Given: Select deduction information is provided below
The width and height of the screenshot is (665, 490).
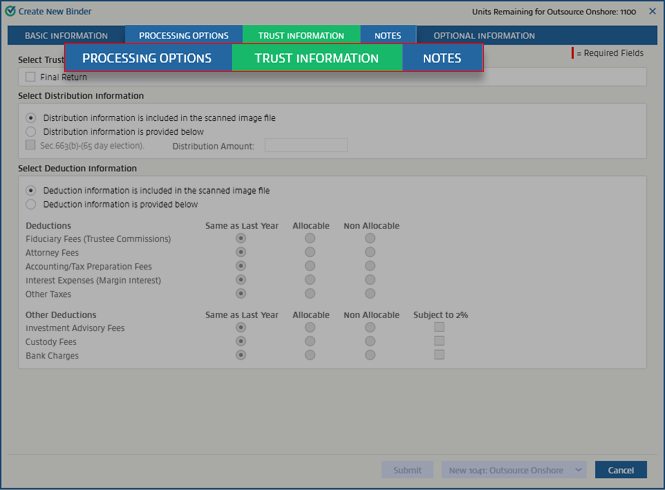Looking at the screenshot, I should pyautogui.click(x=31, y=204).
